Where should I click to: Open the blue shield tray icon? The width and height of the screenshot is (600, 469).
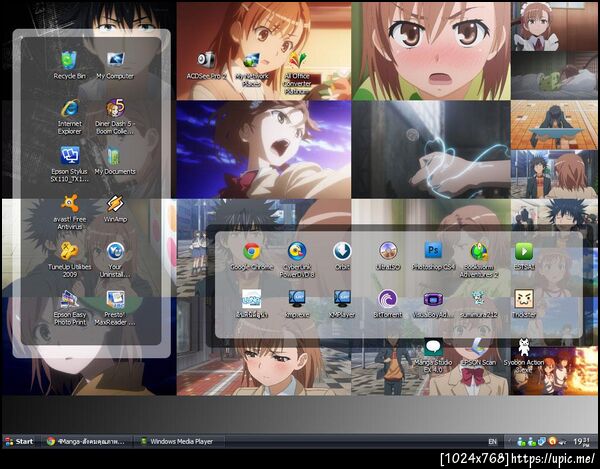541,441
